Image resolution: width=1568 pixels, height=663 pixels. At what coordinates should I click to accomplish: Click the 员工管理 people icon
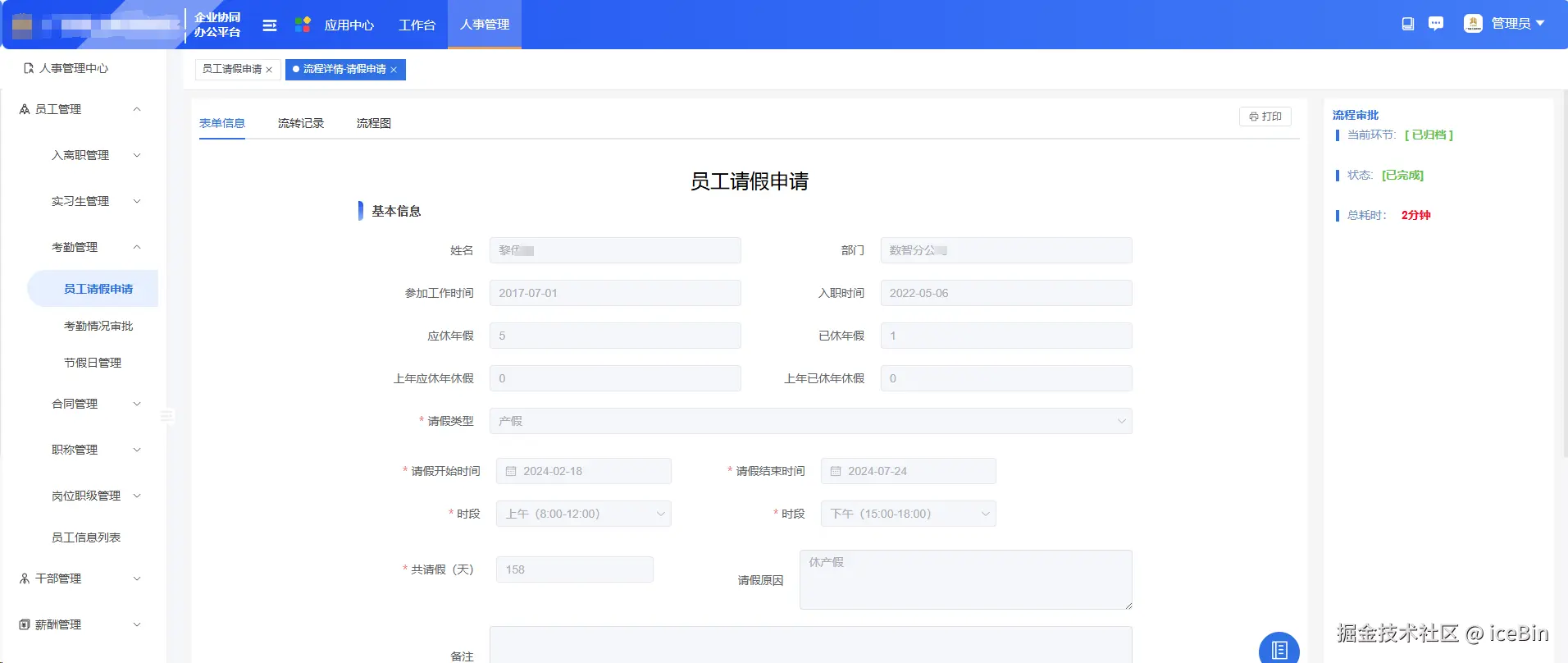click(25, 109)
